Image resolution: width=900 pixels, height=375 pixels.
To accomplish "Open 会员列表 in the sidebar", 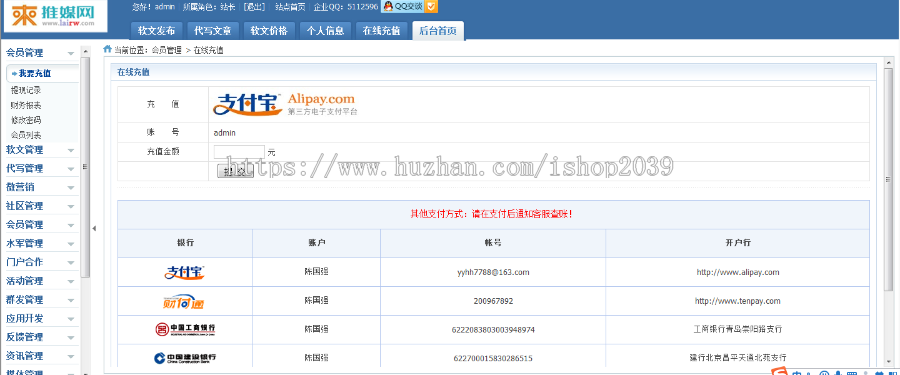I will coord(26,135).
